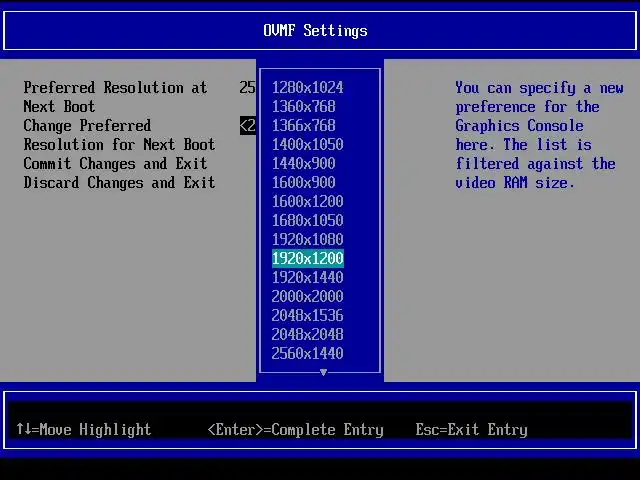
Task: Click the help text about Graphics Console
Action: pos(539,135)
